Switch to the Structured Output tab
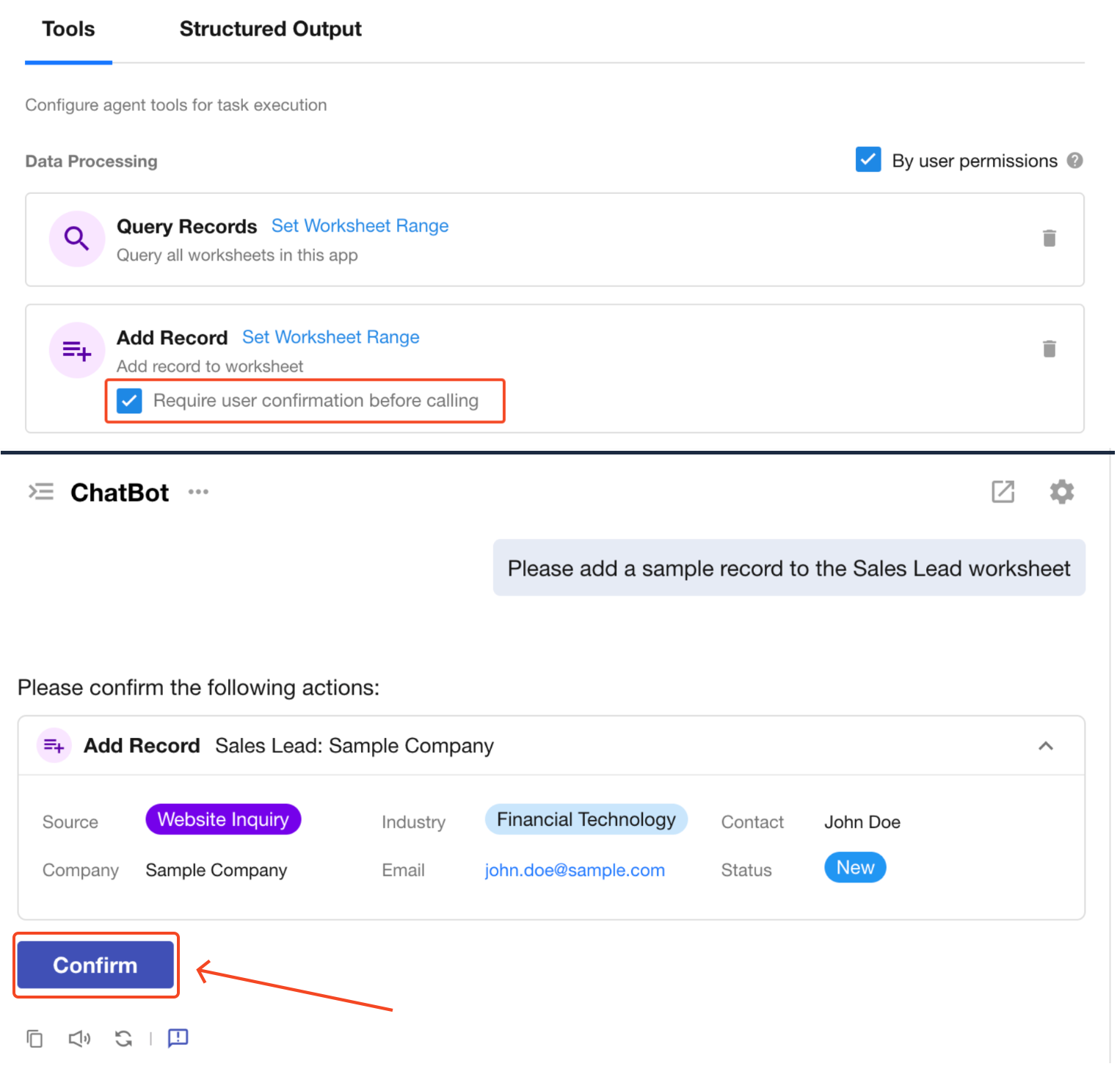Image resolution: width=1120 pixels, height=1069 pixels. click(270, 29)
